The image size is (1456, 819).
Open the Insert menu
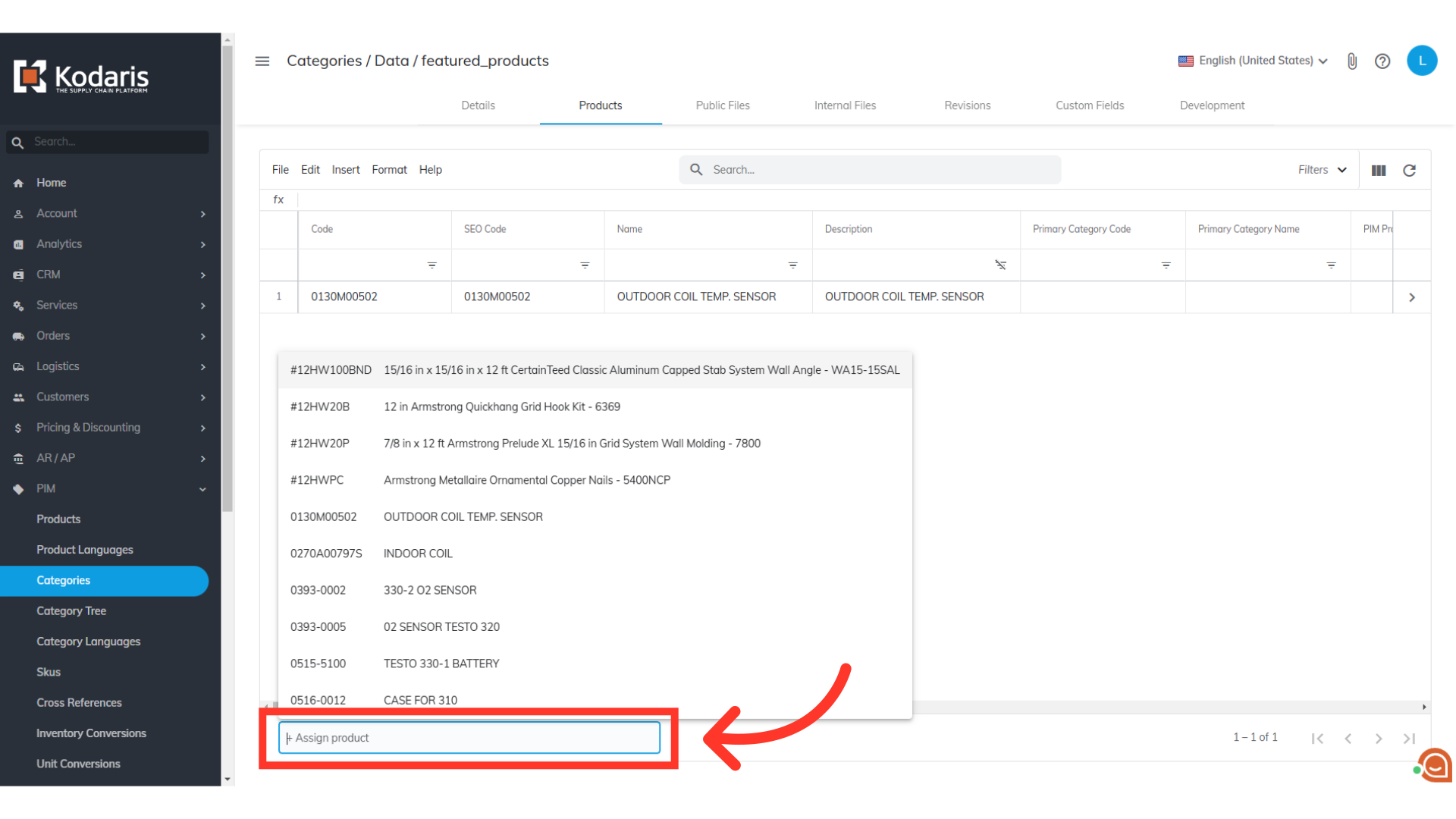[346, 170]
